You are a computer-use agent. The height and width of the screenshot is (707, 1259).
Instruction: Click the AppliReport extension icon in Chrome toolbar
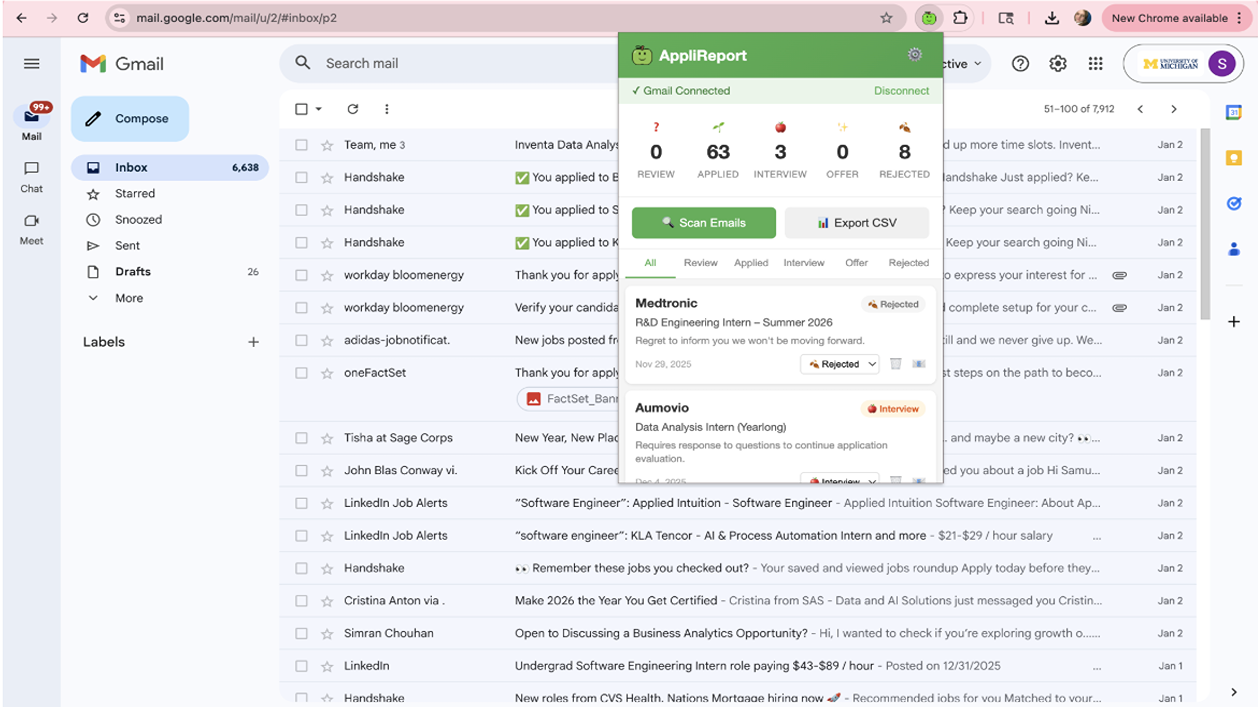[x=929, y=18]
